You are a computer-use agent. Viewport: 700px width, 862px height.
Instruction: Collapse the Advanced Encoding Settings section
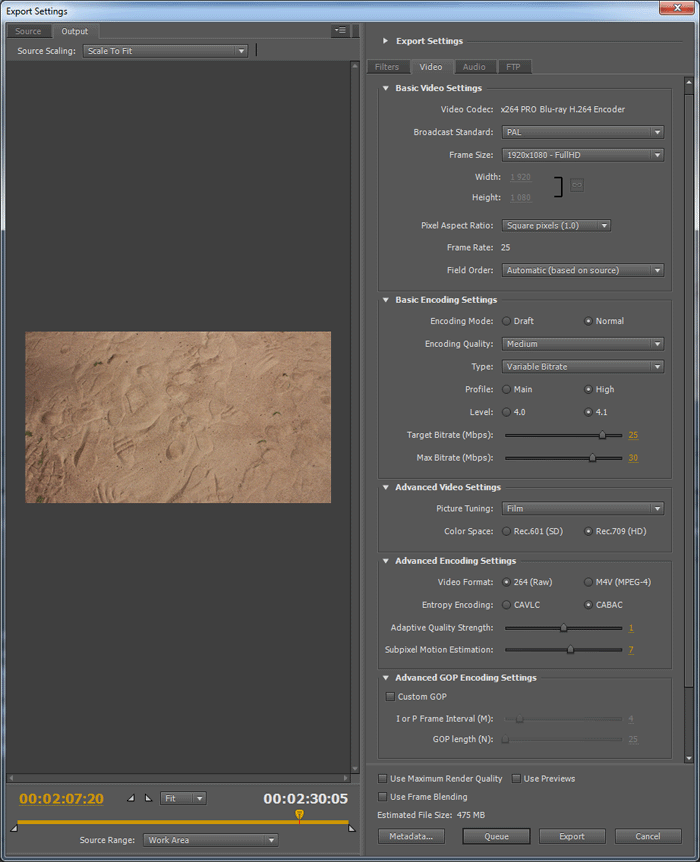pos(385,561)
